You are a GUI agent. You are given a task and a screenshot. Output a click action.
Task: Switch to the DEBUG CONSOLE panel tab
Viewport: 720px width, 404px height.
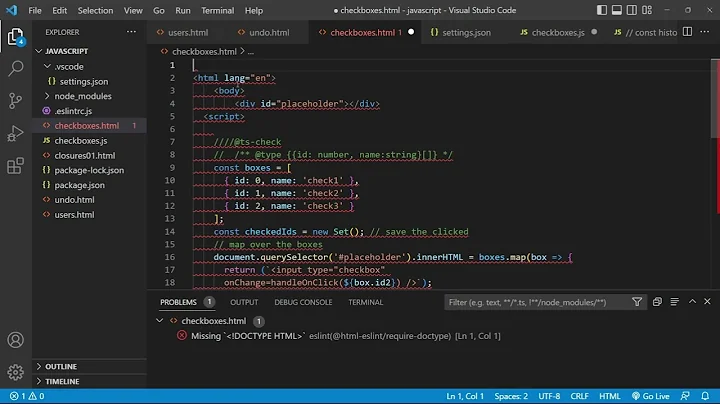[x=303, y=302]
